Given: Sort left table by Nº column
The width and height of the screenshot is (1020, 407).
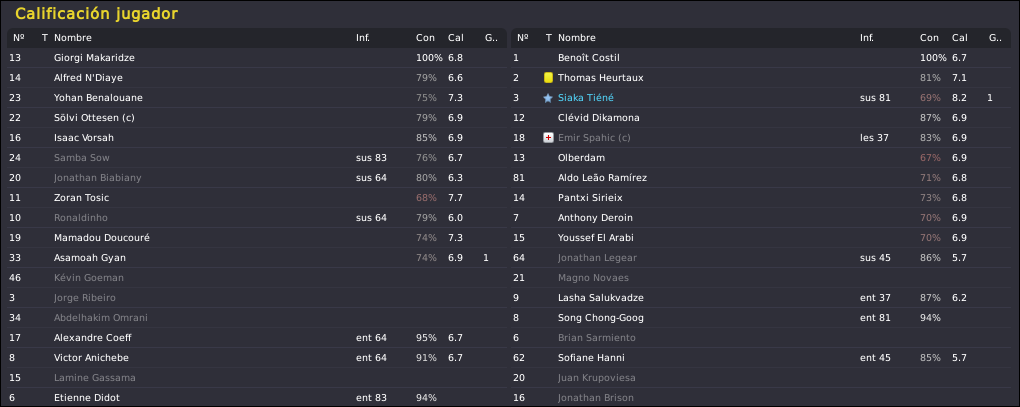Looking at the screenshot, I should (x=19, y=38).
